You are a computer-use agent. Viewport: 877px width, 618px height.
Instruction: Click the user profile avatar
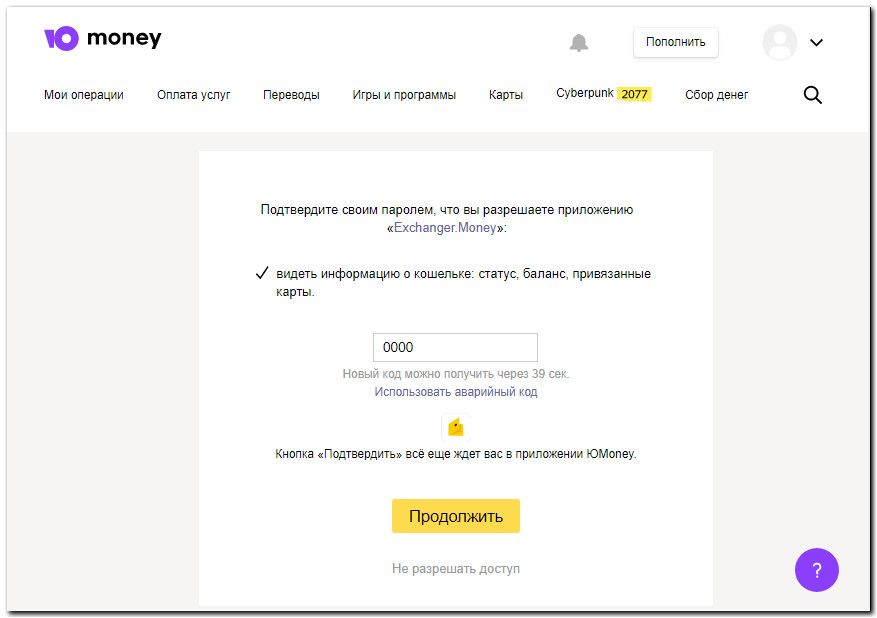coord(779,42)
